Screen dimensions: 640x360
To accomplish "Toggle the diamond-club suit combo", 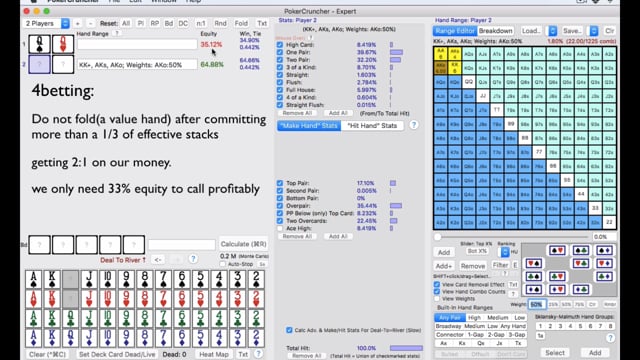I will [x=581, y=289].
